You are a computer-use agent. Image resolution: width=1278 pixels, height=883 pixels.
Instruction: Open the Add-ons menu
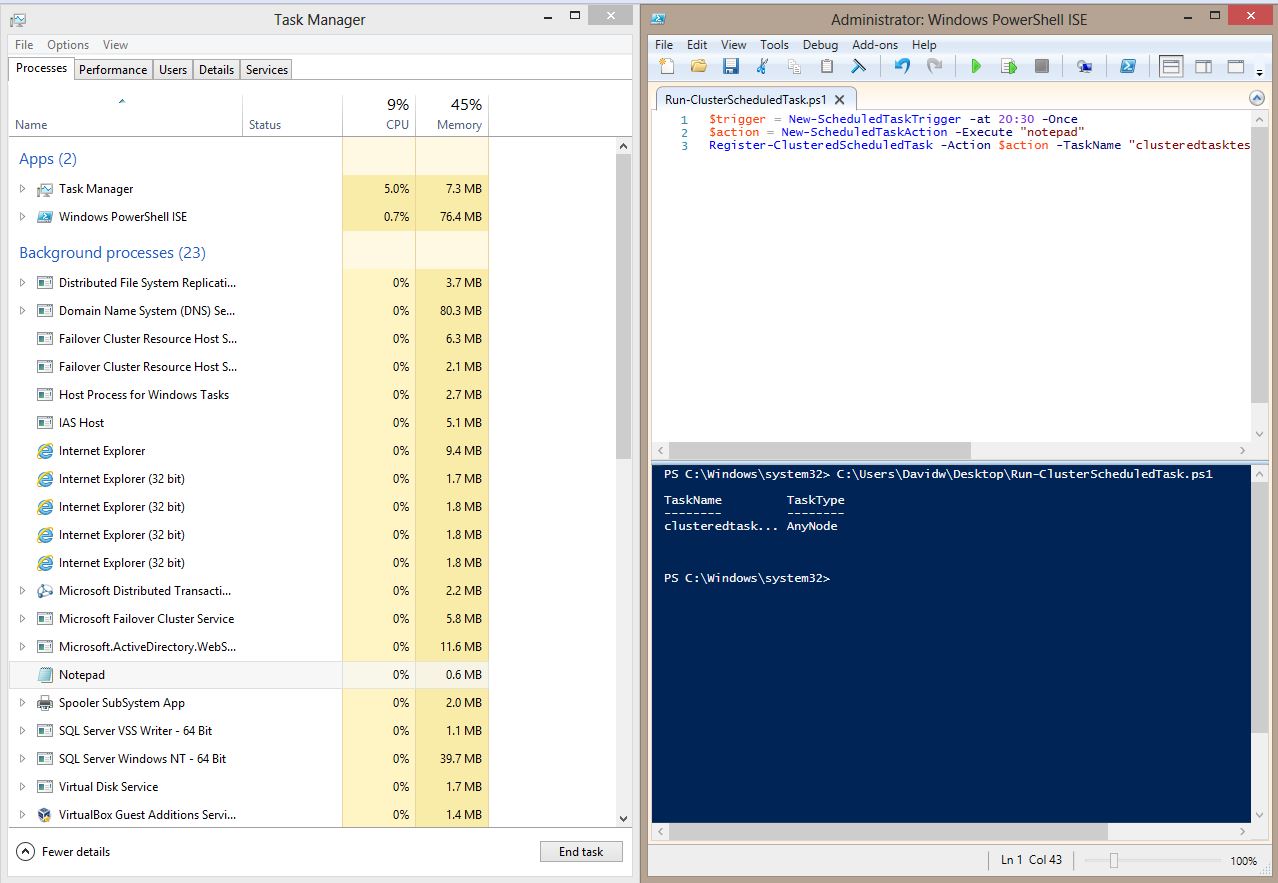click(x=875, y=44)
